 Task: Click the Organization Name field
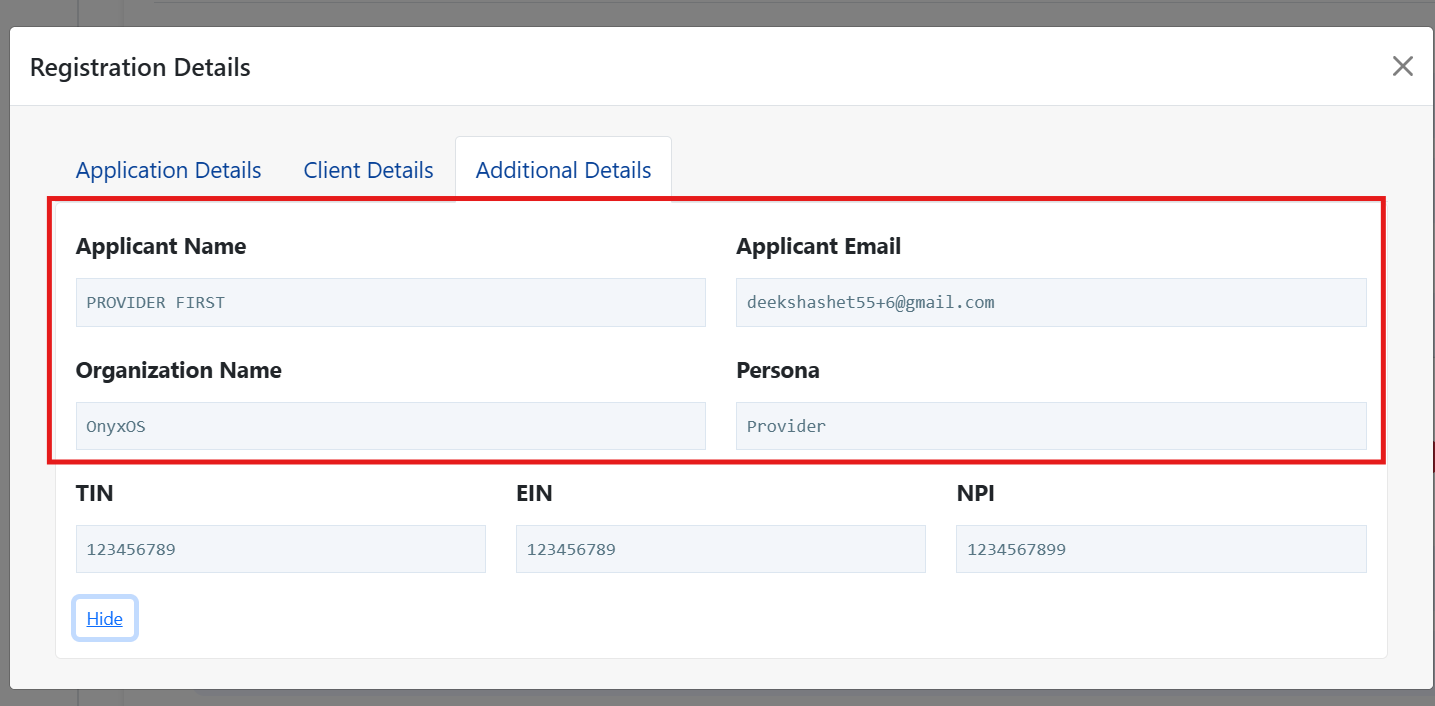[391, 426]
